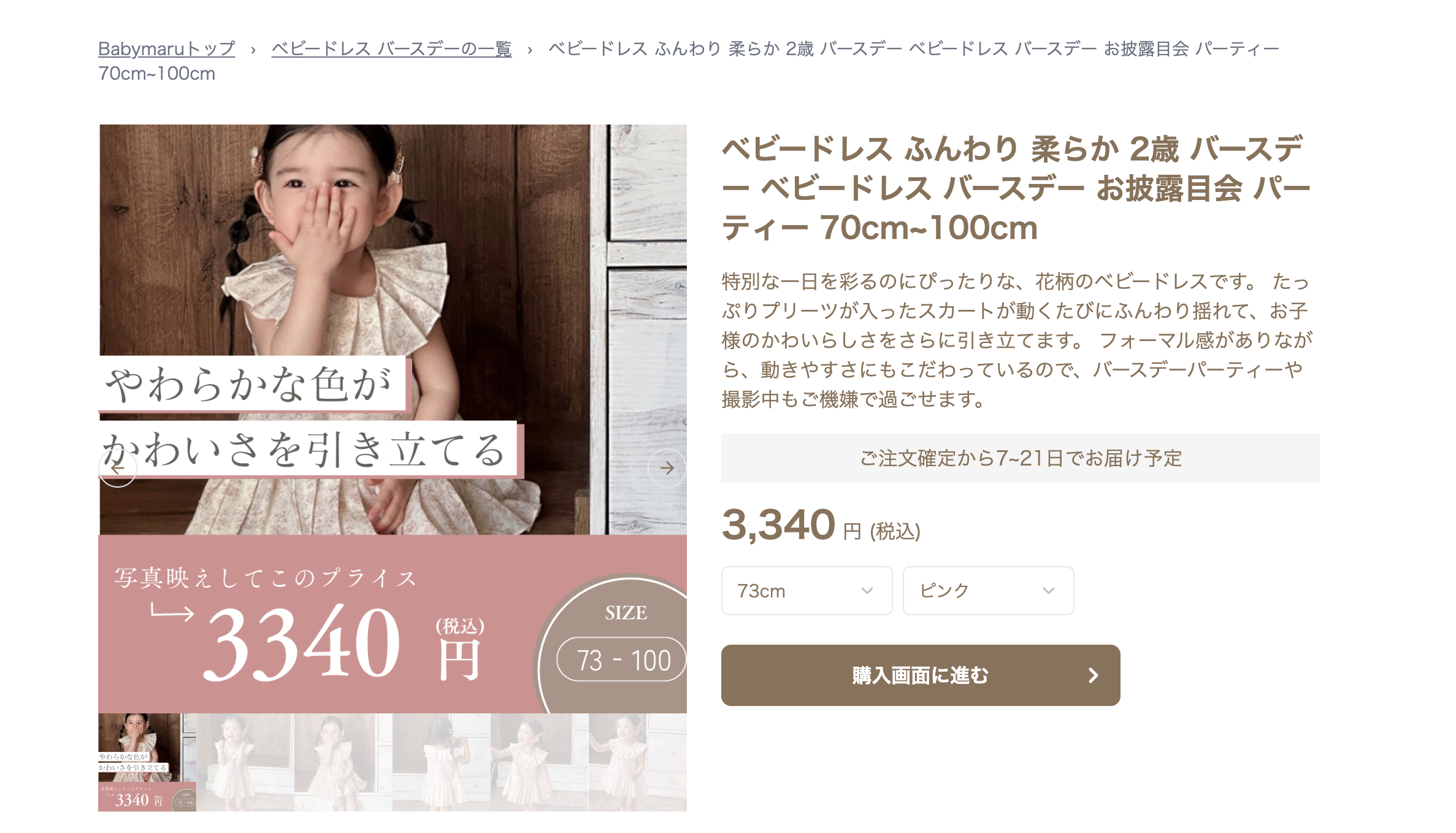Viewport: 1456px width, 833px height.
Task: Select the second gallery thumbnail
Action: (245, 762)
